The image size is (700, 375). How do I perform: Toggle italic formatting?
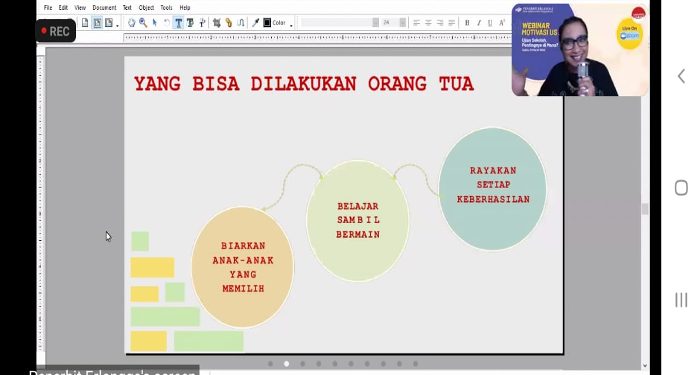coord(479,23)
